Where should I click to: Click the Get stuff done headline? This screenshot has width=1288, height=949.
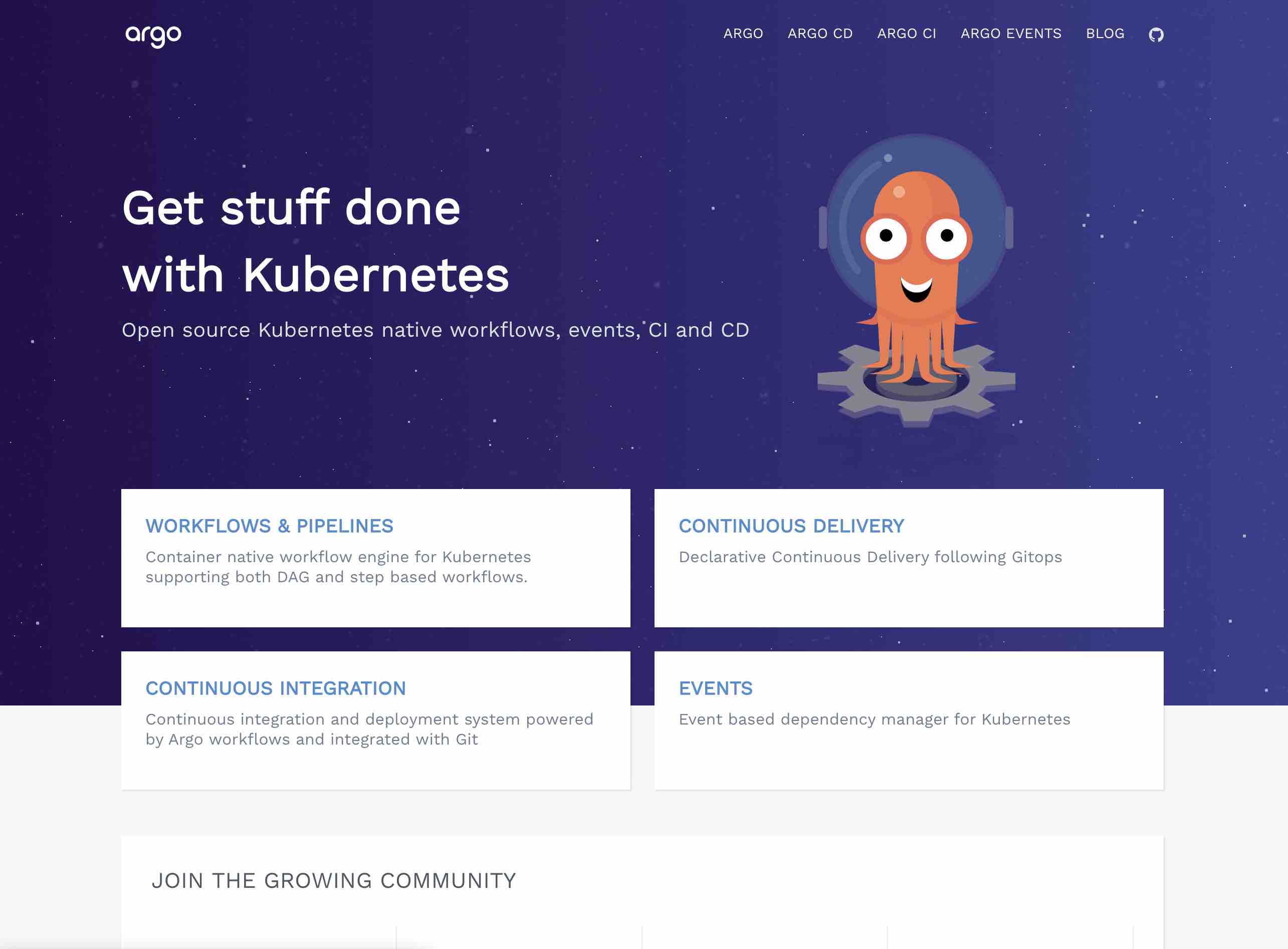[315, 242]
